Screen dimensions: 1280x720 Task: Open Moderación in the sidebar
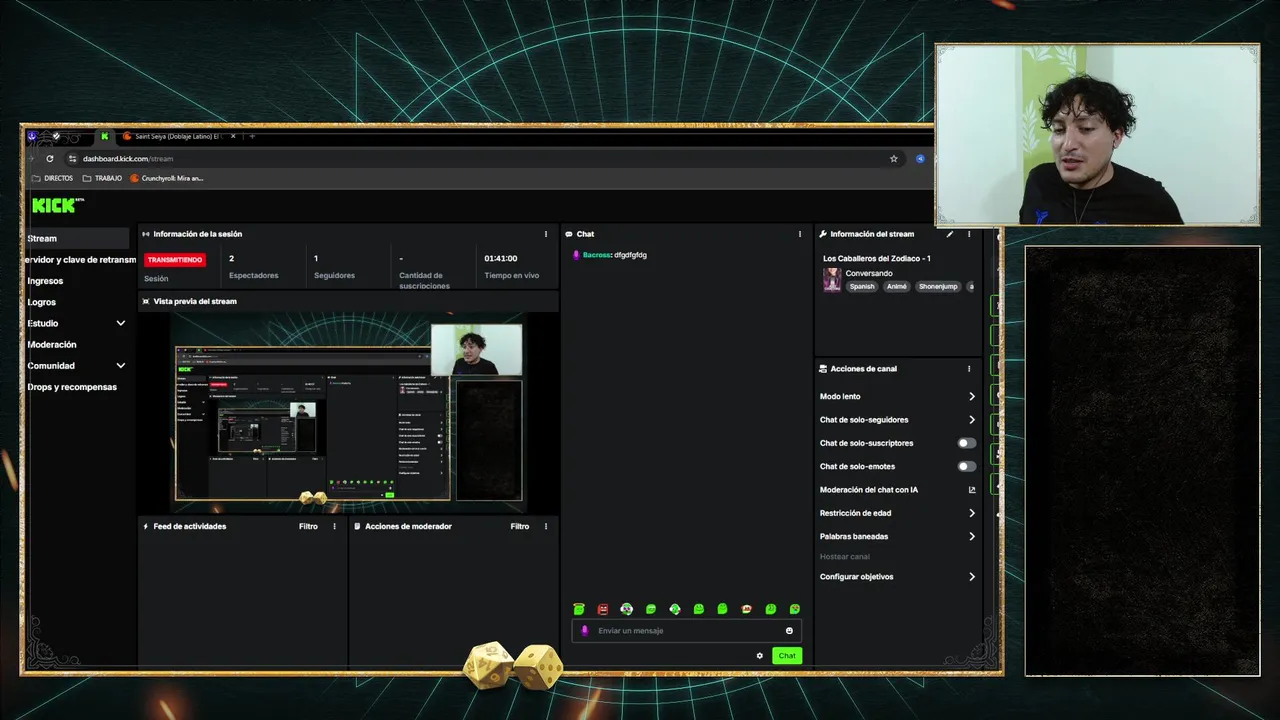tap(52, 345)
